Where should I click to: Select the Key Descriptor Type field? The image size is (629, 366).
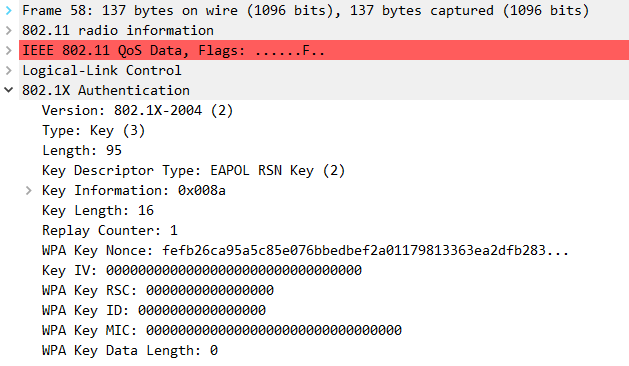193,171
